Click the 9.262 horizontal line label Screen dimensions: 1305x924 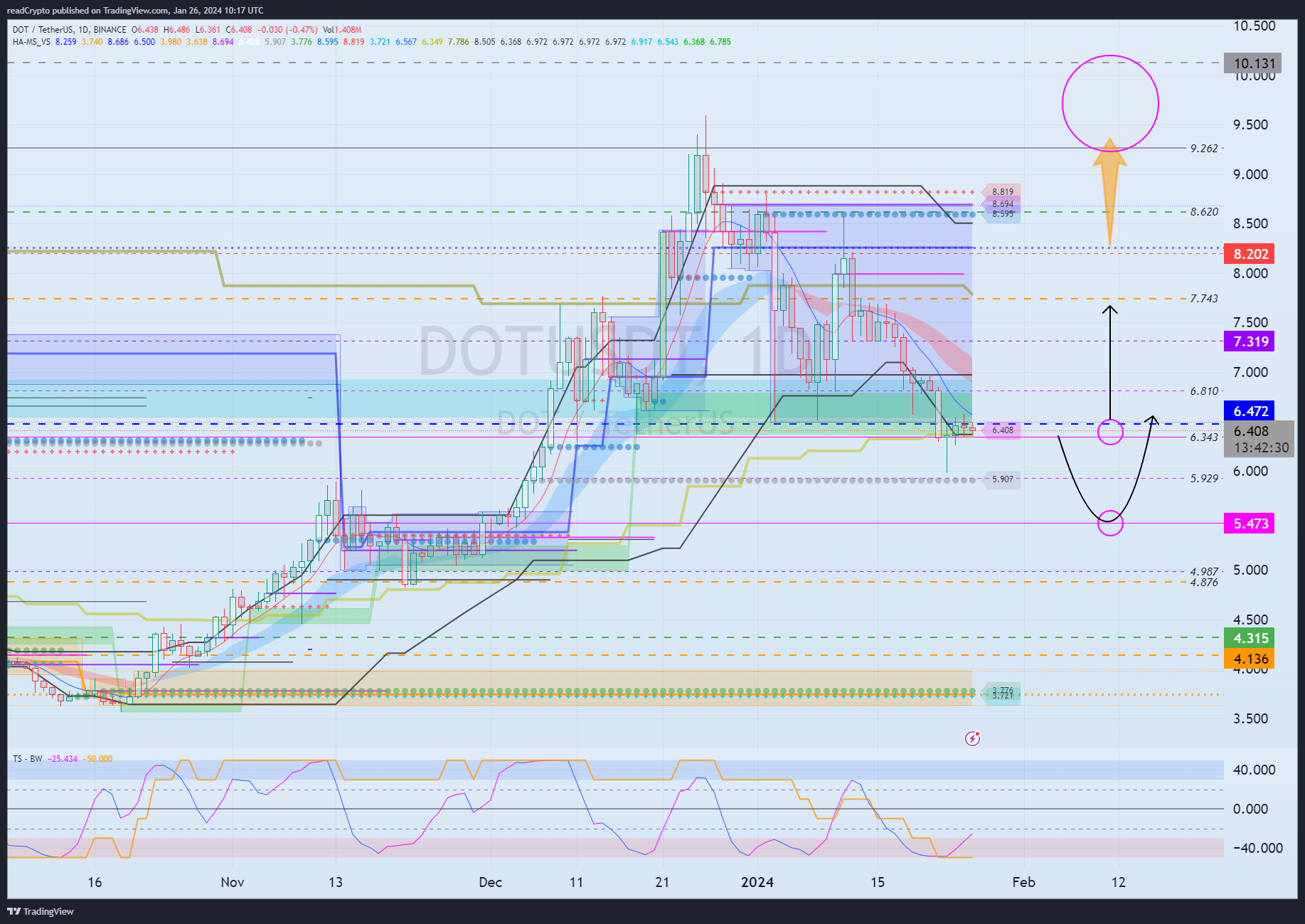pos(1204,149)
